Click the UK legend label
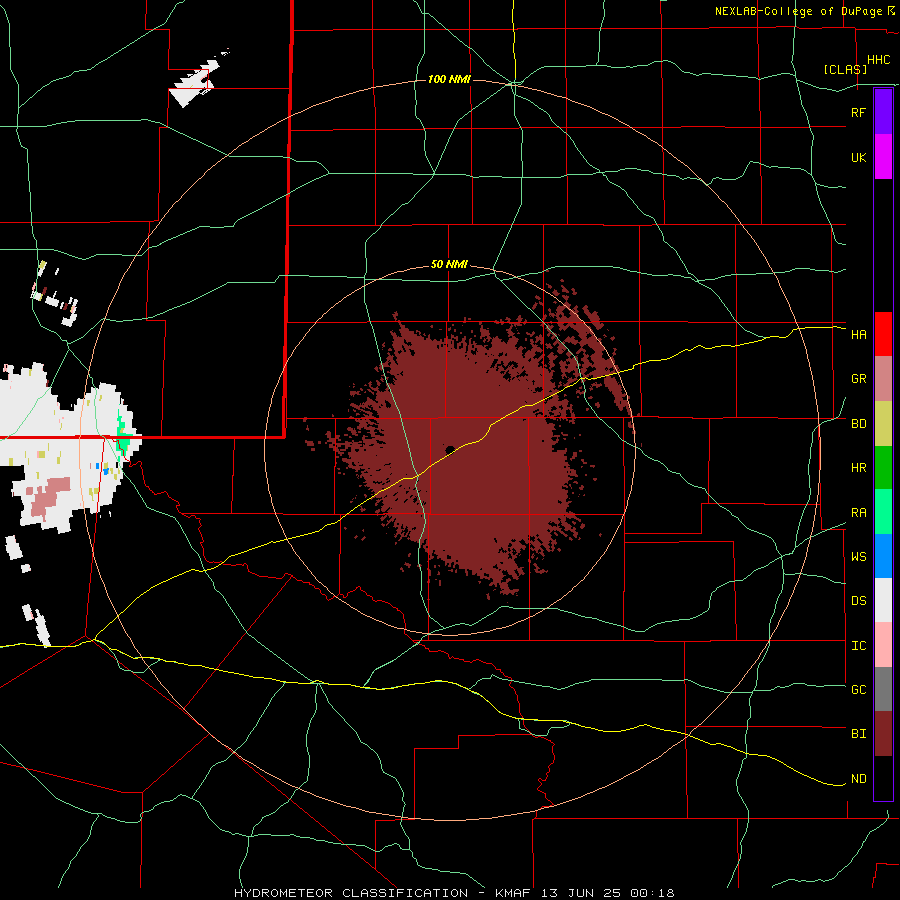The image size is (900, 900). 858,157
